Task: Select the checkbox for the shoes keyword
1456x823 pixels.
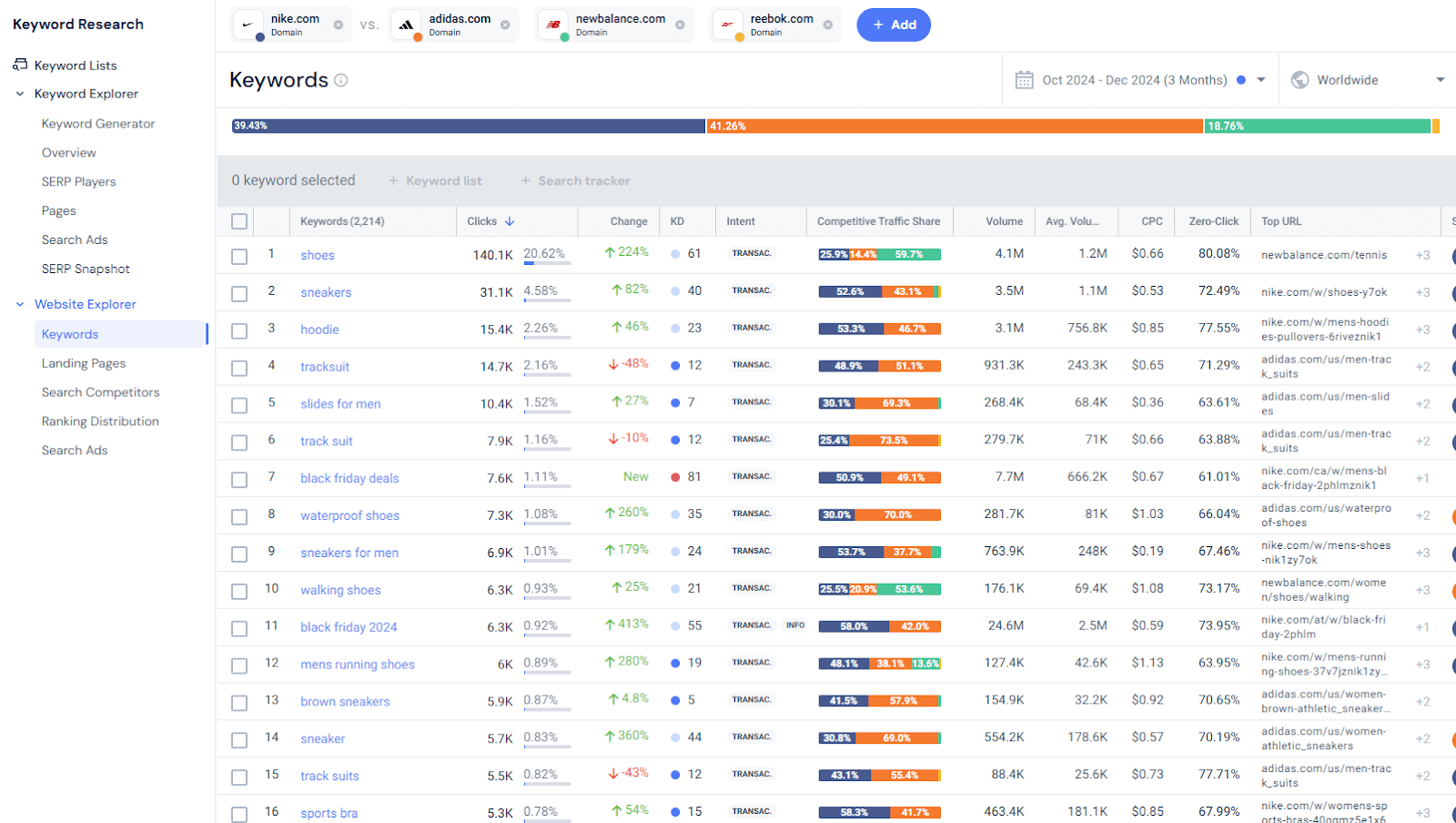Action: click(238, 256)
